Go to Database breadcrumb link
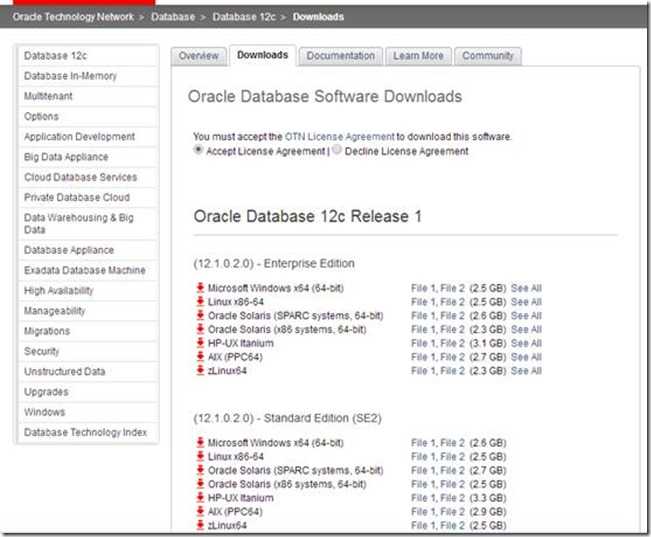The width and height of the screenshot is (651, 537). coord(173,17)
